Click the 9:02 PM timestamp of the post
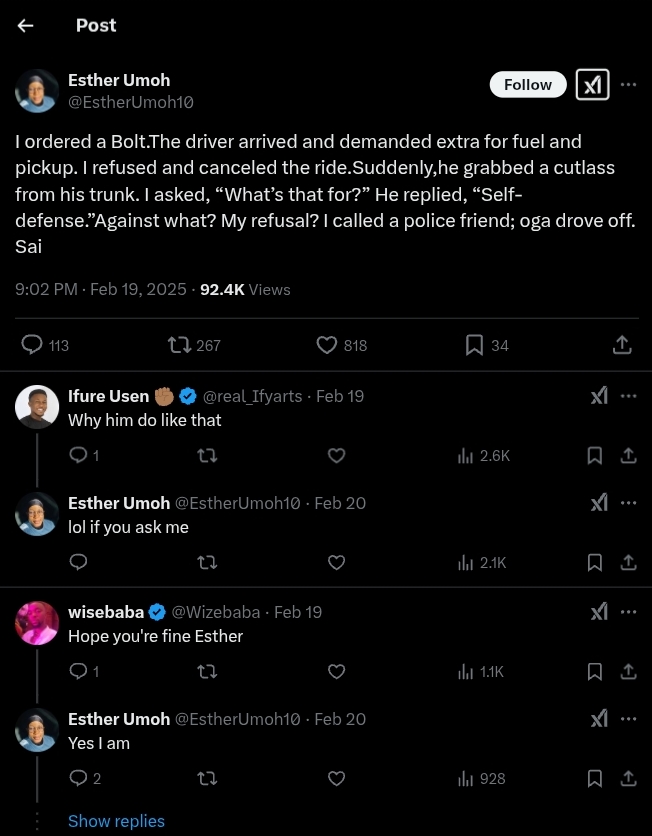Viewport: 652px width, 836px height. click(46, 289)
